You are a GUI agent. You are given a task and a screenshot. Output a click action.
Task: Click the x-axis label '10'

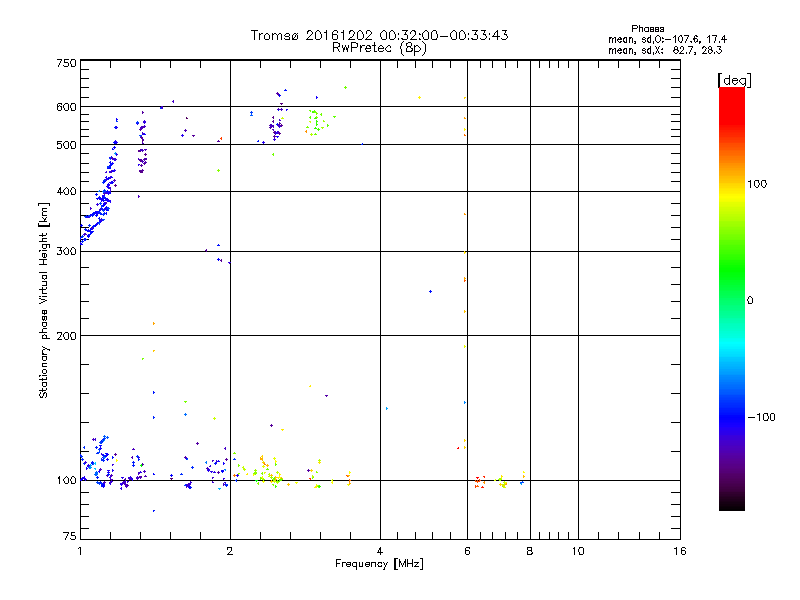coord(578,551)
